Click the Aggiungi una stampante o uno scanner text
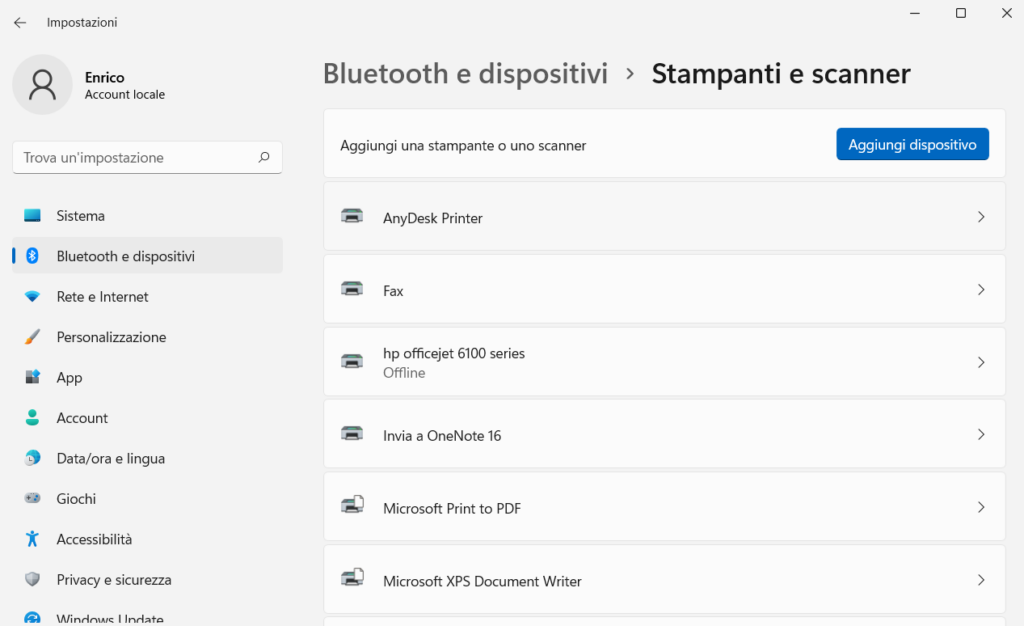The width and height of the screenshot is (1024, 626). click(x=463, y=146)
